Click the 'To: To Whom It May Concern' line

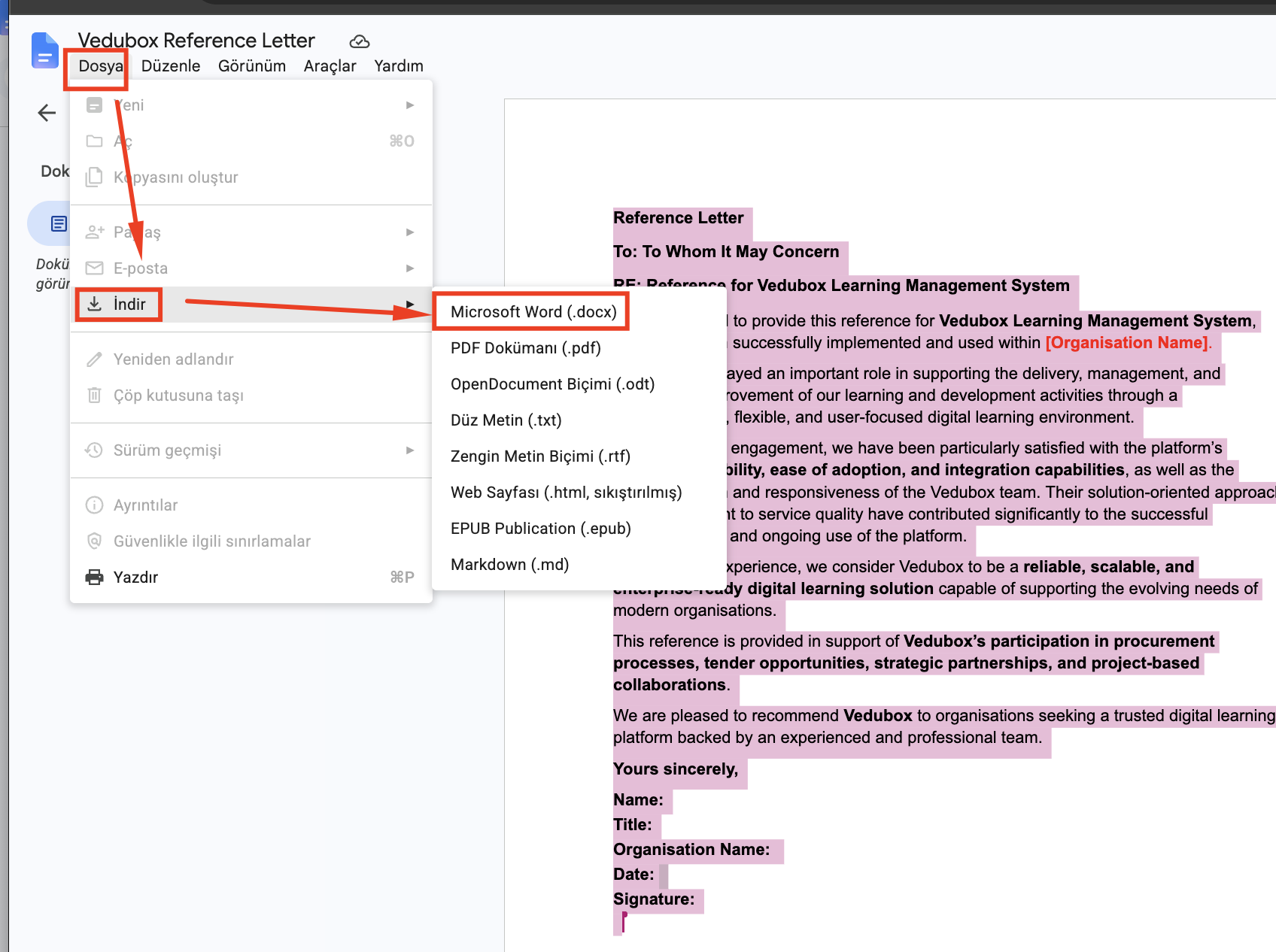[726, 252]
